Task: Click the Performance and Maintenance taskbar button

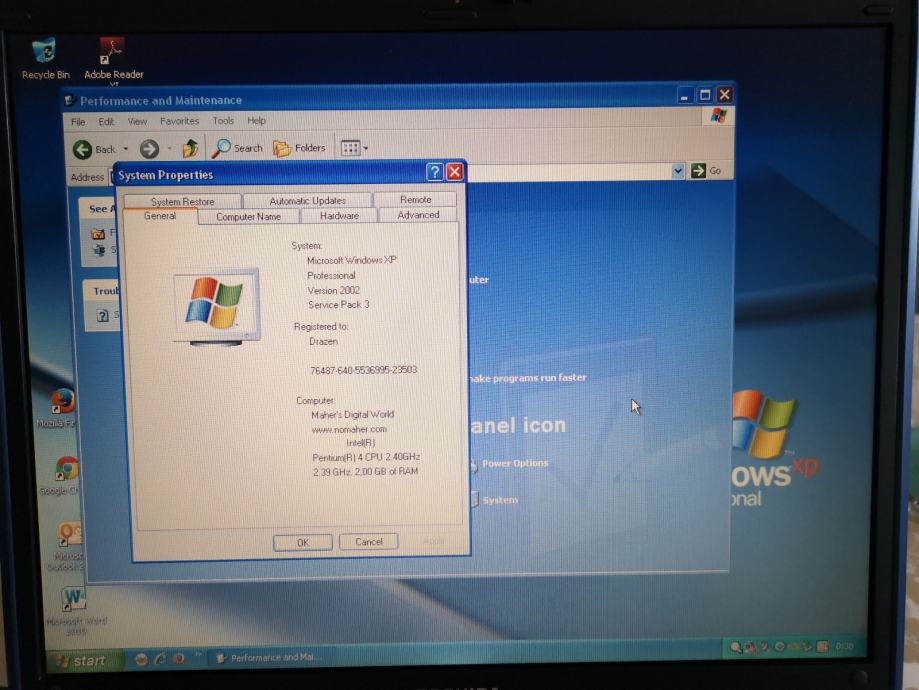Action: tap(270, 658)
